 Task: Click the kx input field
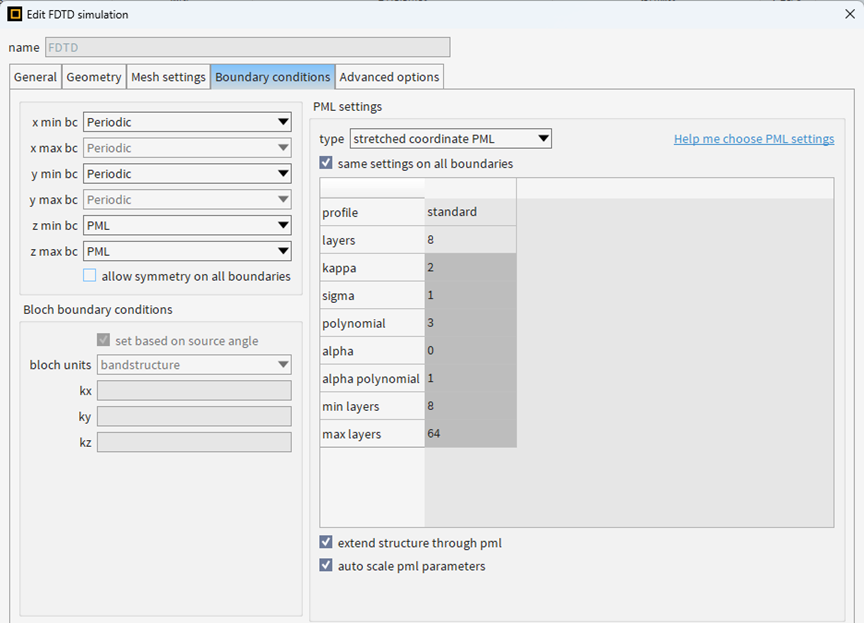[x=194, y=391]
